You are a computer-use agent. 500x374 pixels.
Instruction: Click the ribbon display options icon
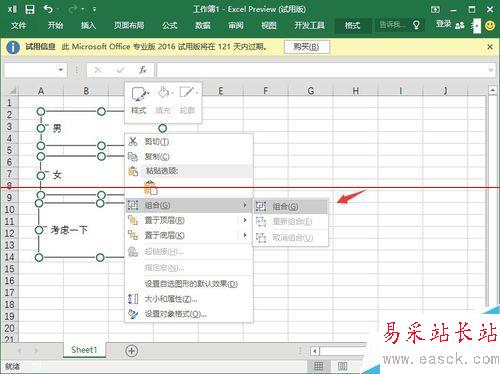[435, 9]
